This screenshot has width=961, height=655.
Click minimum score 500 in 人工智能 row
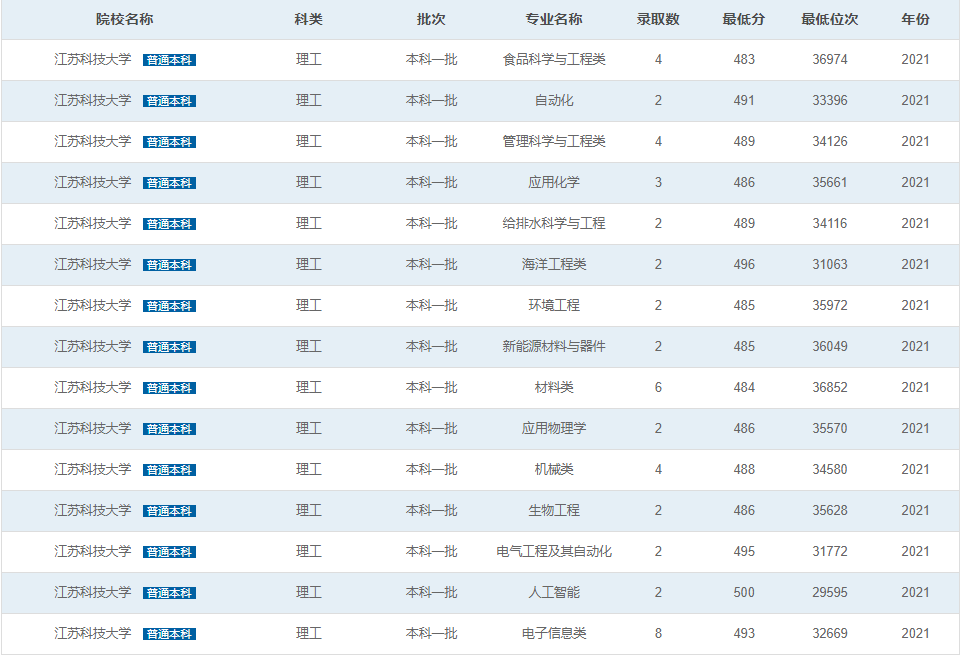click(743, 592)
